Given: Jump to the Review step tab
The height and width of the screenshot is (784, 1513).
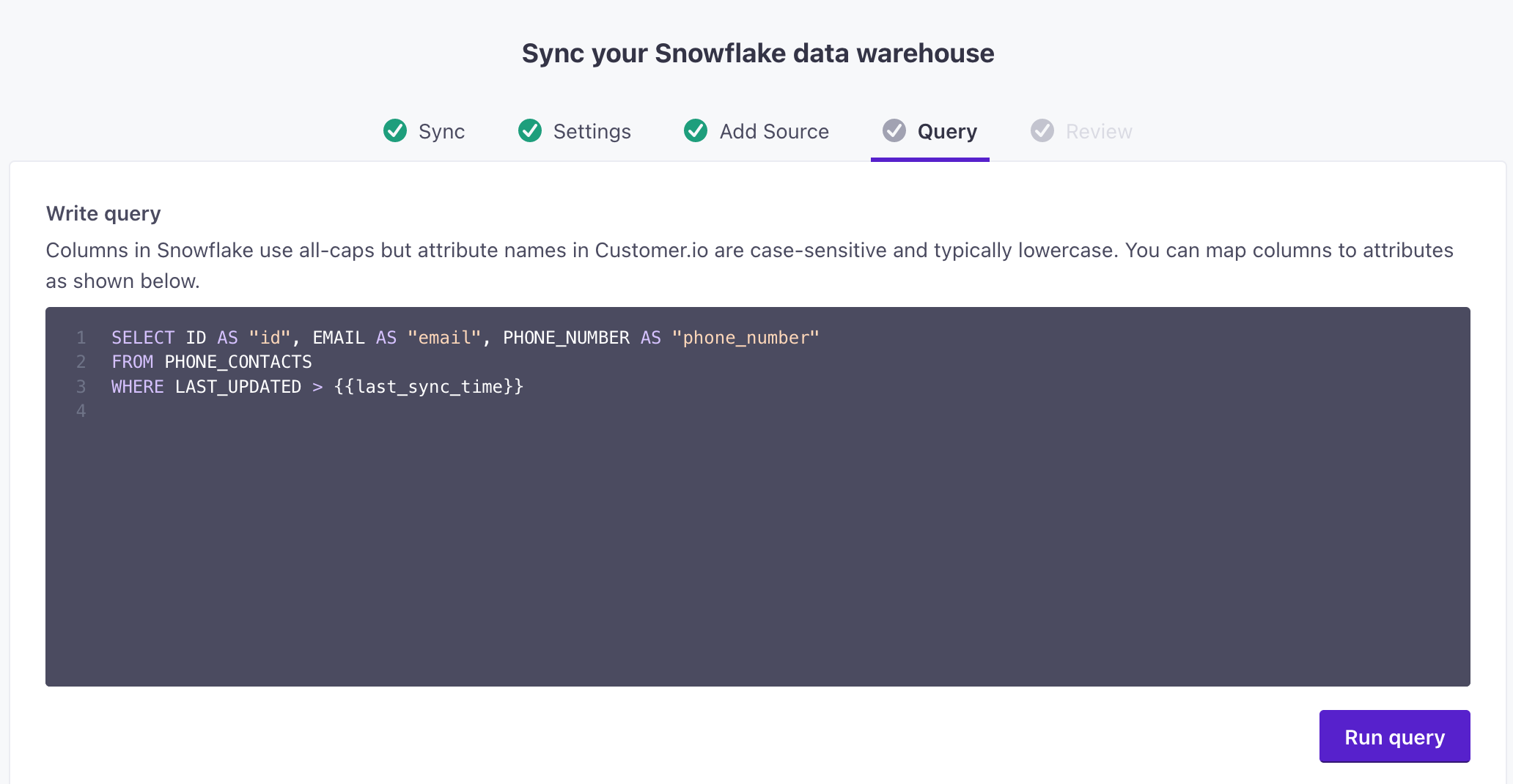Looking at the screenshot, I should point(1081,131).
